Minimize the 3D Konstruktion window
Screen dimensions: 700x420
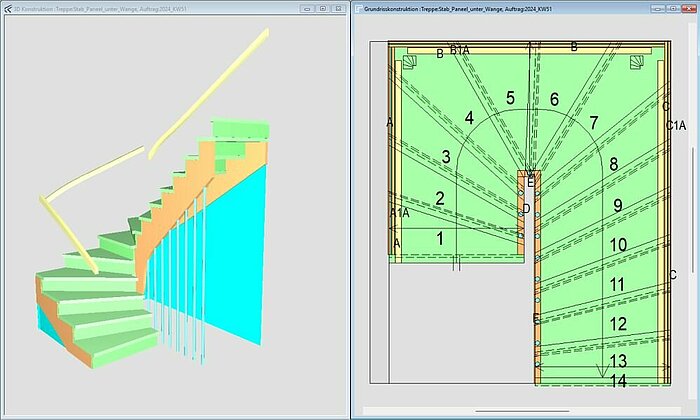click(306, 8)
